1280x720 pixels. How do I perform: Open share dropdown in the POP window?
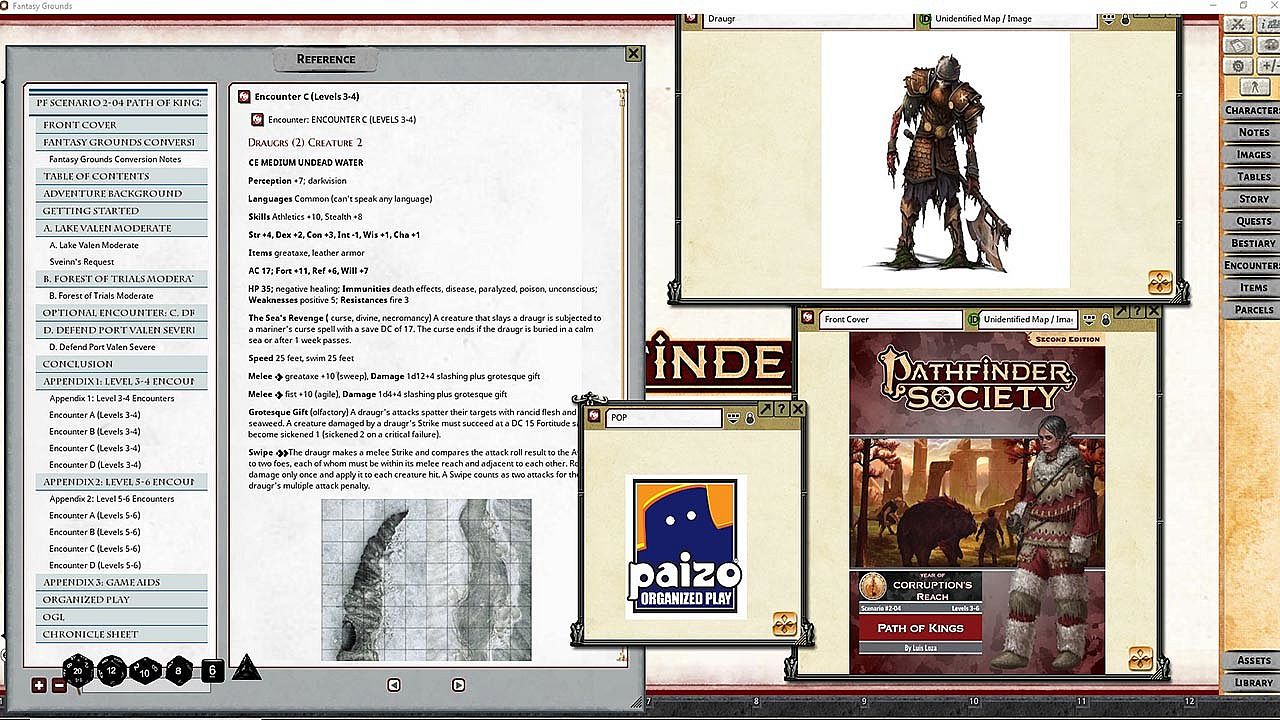[x=733, y=418]
